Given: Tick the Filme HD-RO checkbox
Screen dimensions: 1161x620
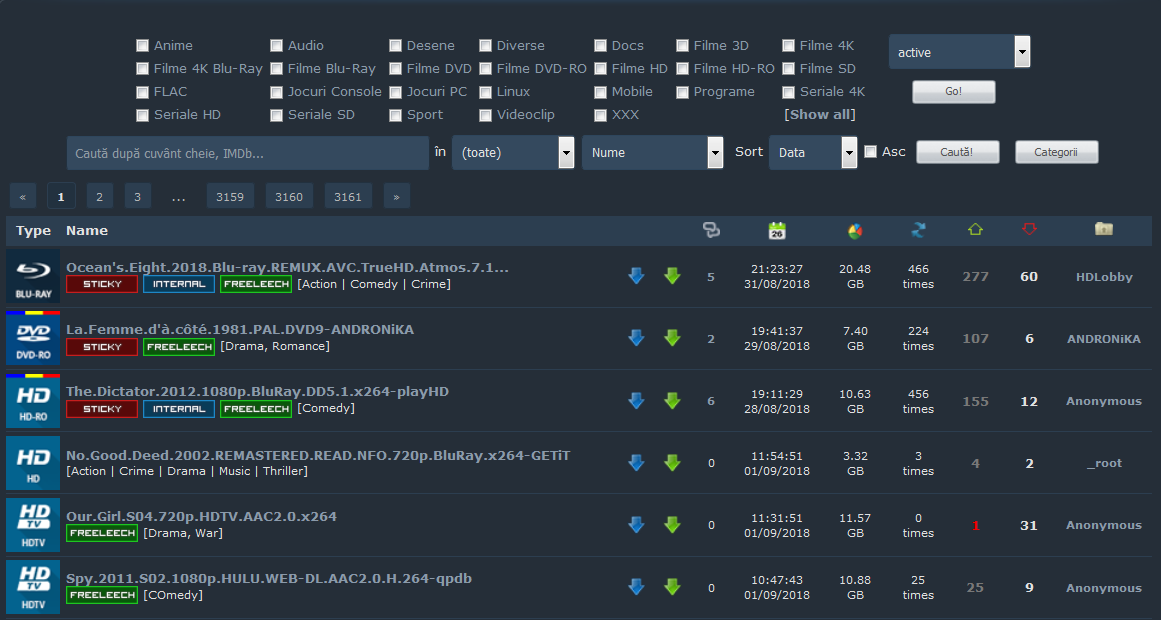Looking at the screenshot, I should pyautogui.click(x=682, y=69).
